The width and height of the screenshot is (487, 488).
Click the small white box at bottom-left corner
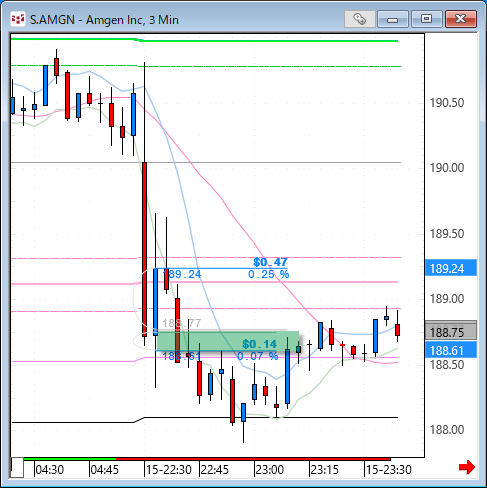click(18, 468)
